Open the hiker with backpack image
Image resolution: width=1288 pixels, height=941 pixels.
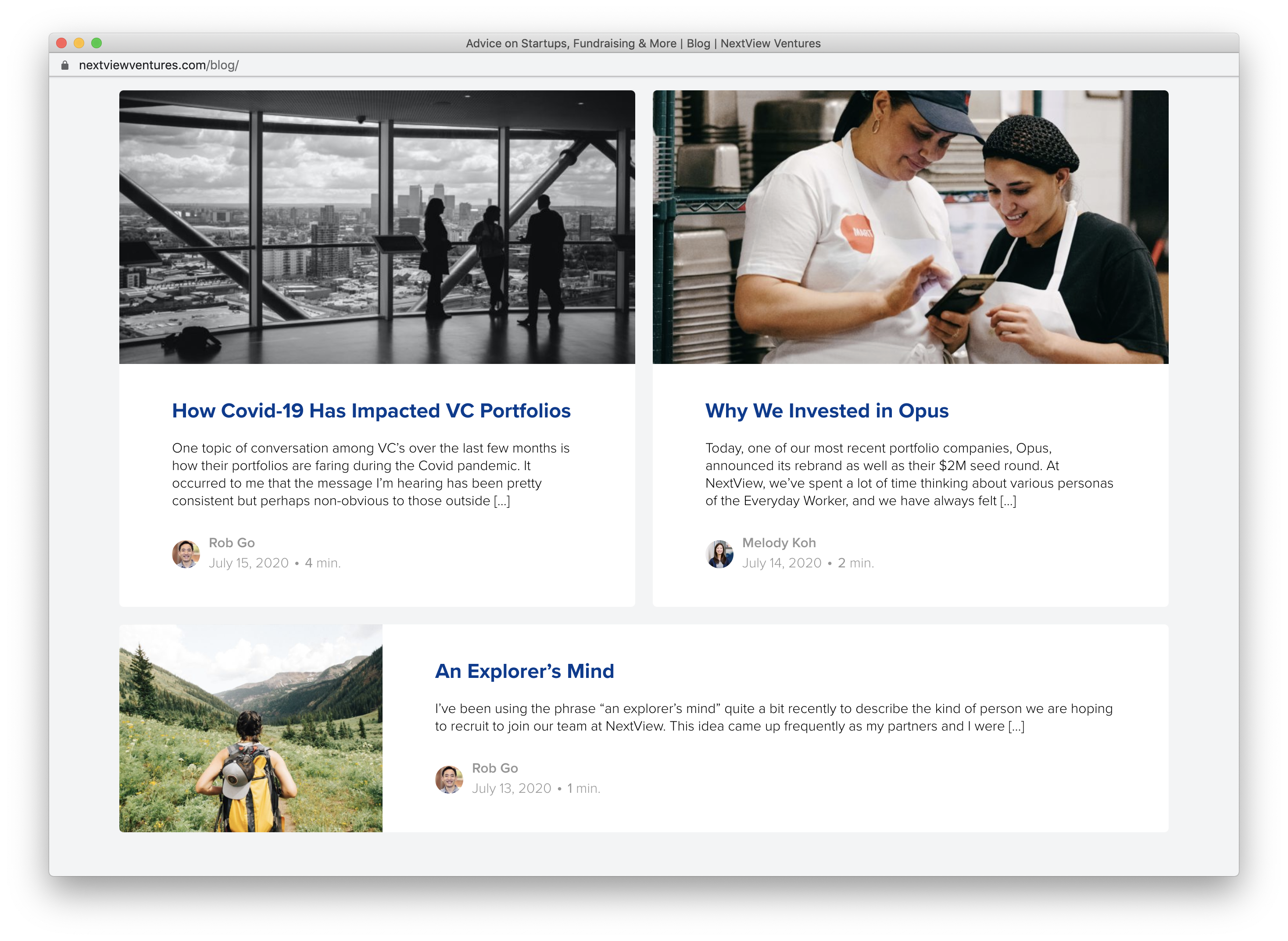[x=251, y=728]
